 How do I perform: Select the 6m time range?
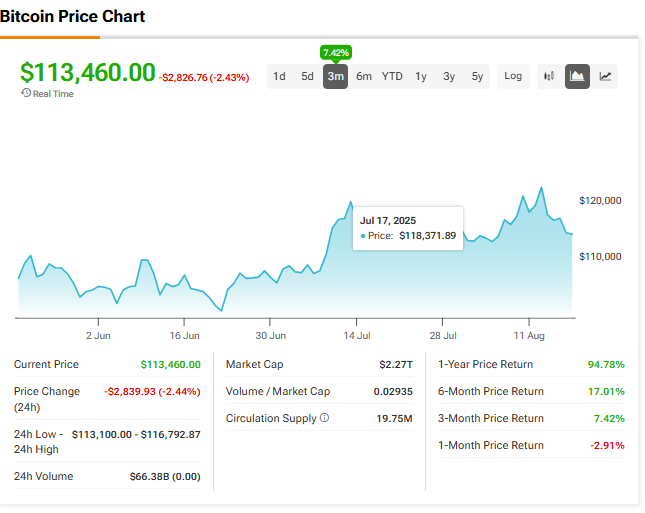[364, 76]
